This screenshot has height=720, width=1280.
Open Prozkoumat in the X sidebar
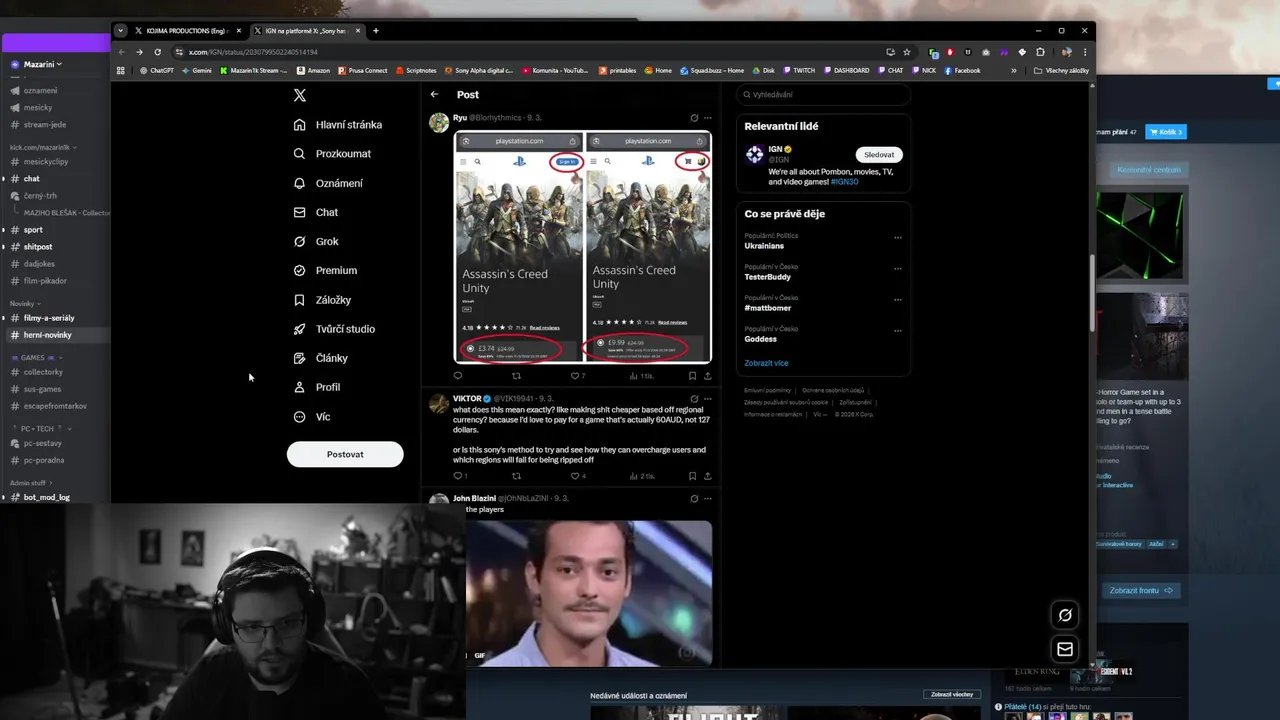coord(332,154)
